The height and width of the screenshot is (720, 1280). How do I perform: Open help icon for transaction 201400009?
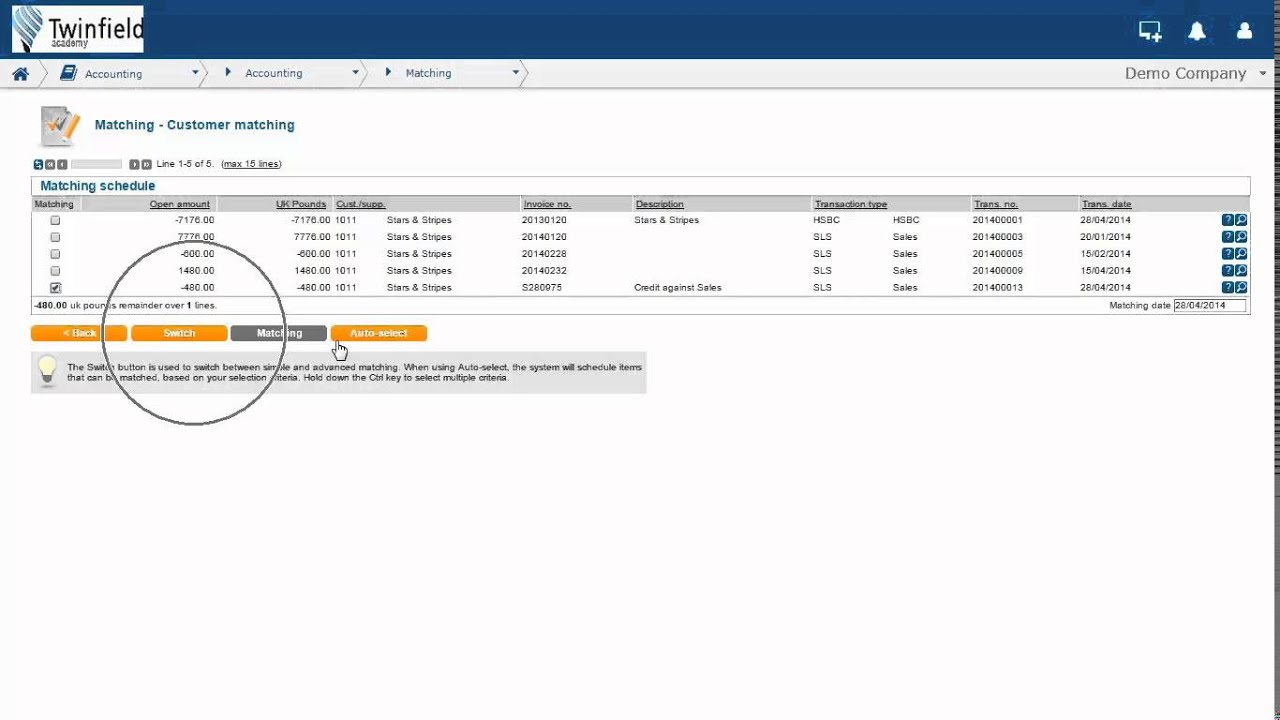[1228, 271]
